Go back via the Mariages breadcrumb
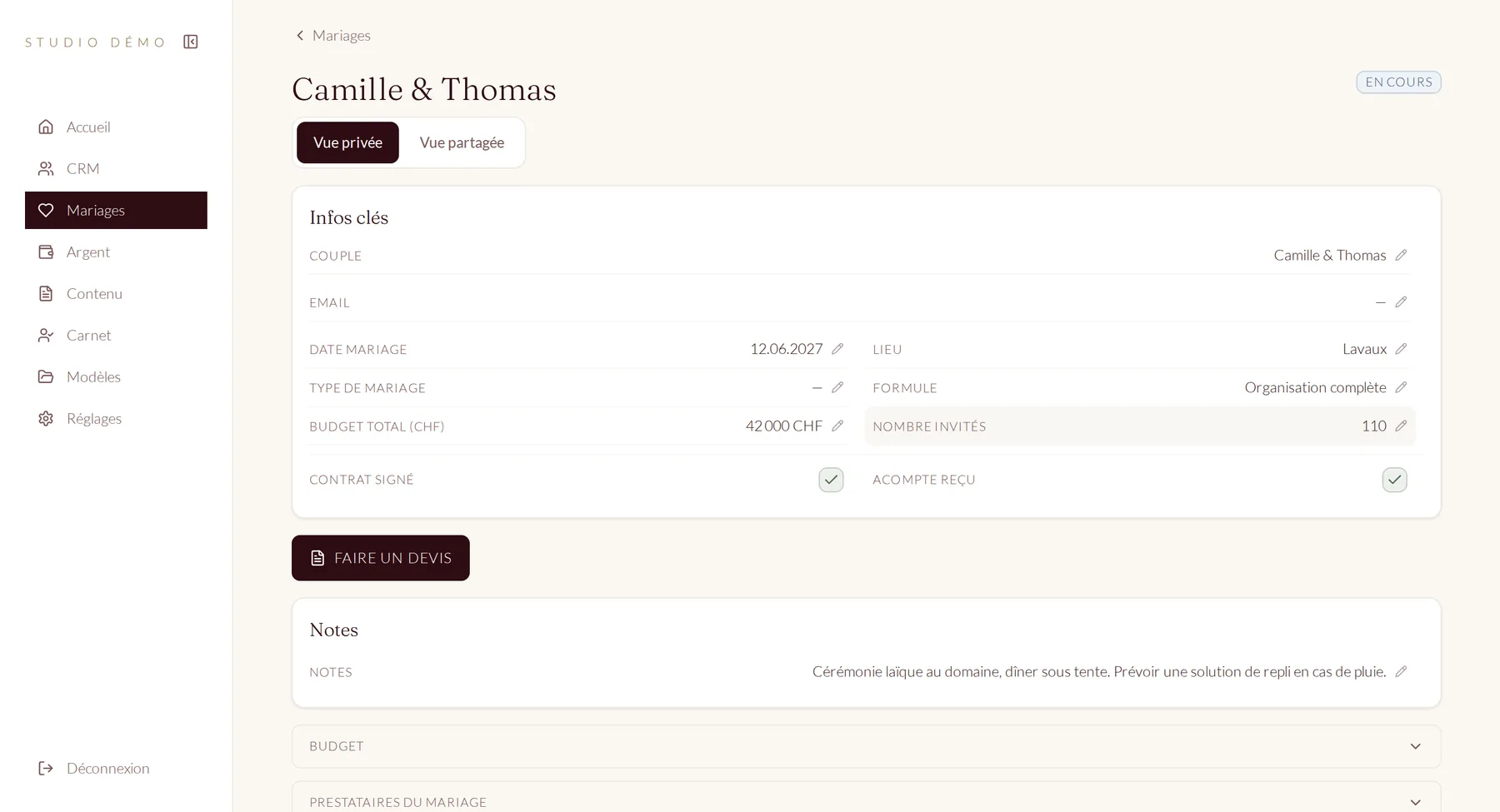Screen dimensions: 1500x812 click(333, 35)
